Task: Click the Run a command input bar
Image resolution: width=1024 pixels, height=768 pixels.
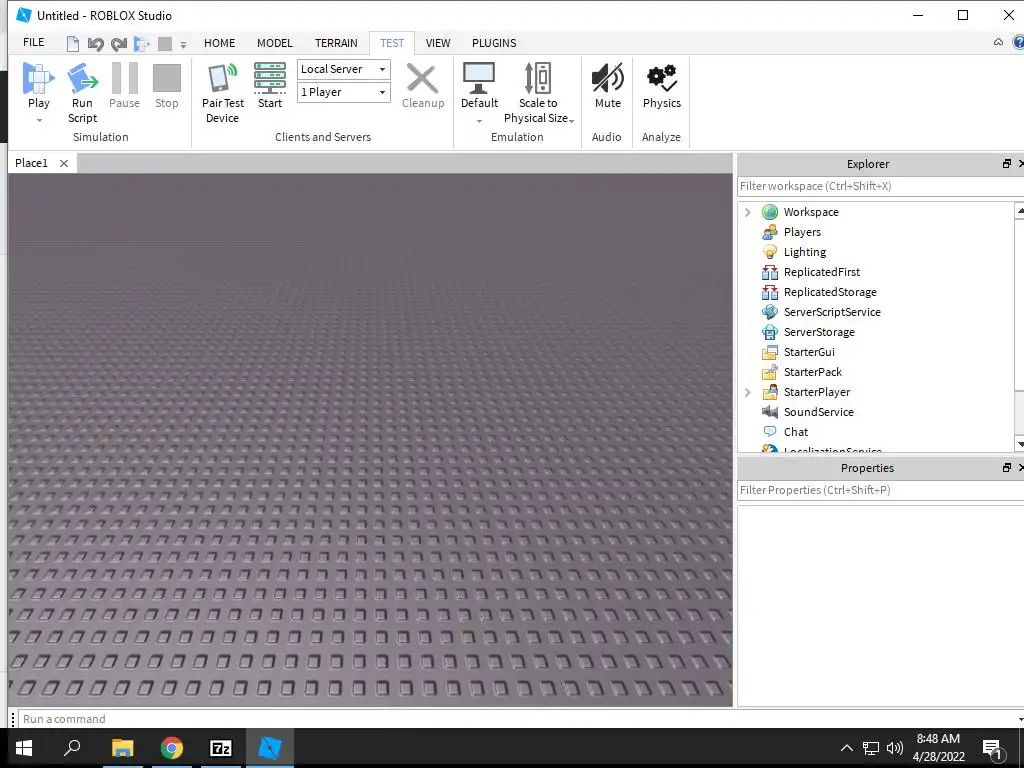Action: [x=519, y=719]
